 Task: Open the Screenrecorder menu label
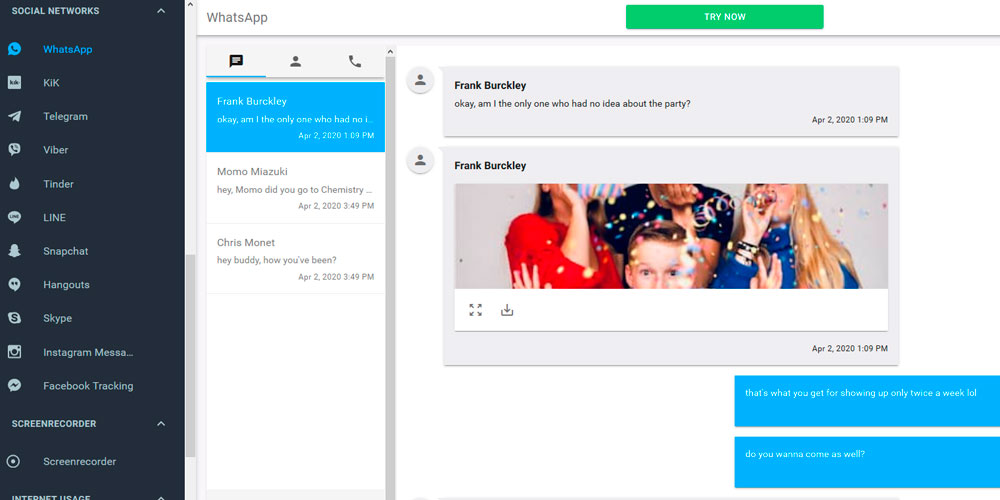pos(80,462)
